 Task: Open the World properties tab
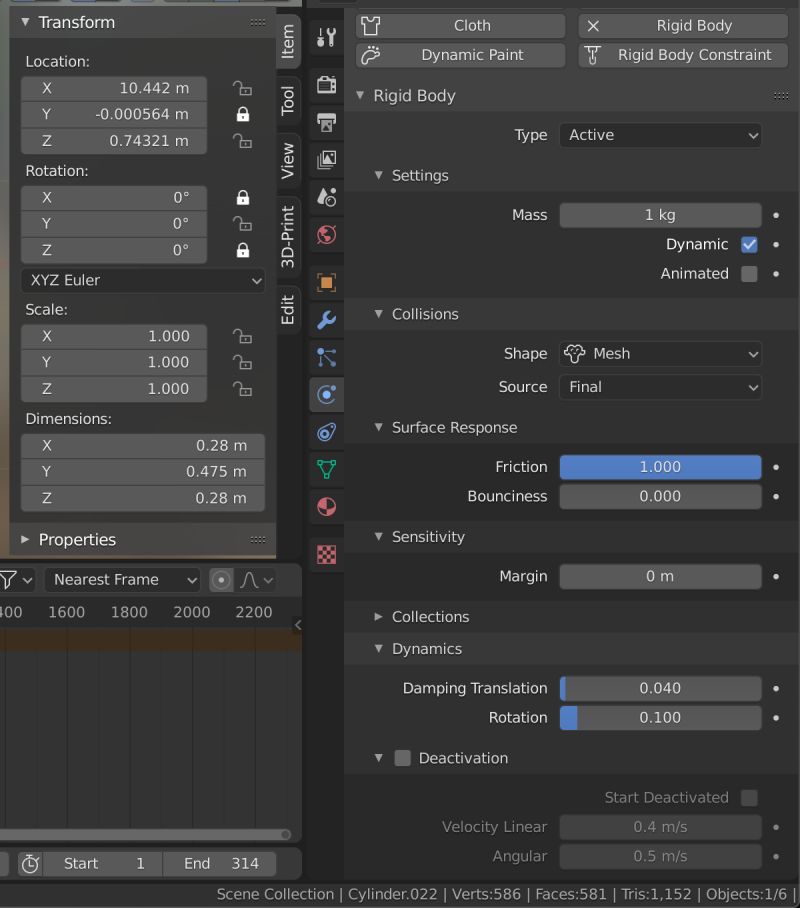coord(325,235)
